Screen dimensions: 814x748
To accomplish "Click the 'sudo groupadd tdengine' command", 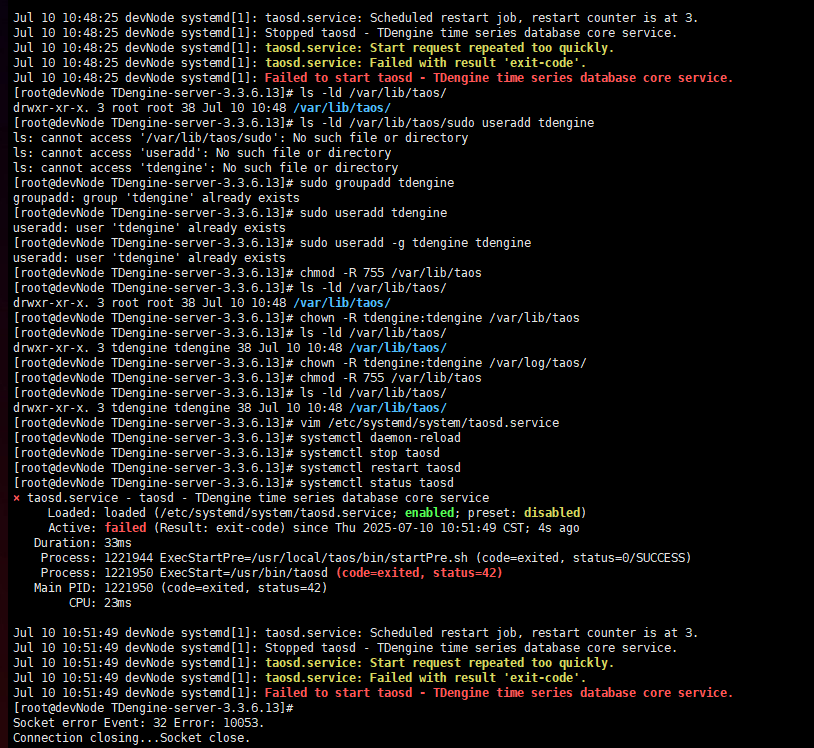I will pos(377,183).
